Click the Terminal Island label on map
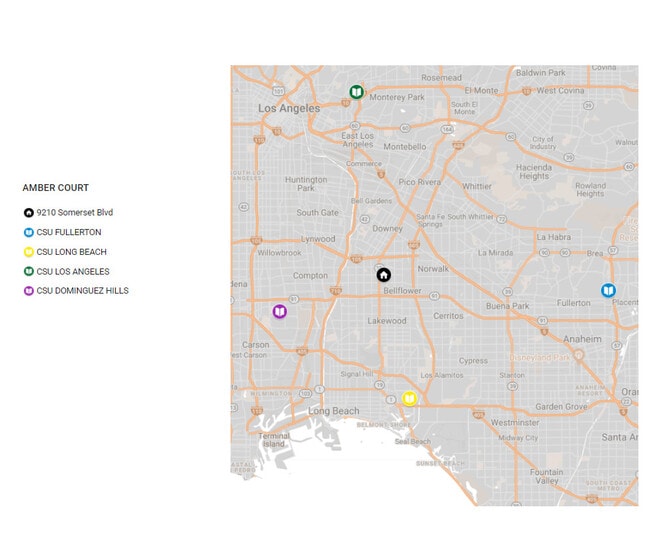The width and height of the screenshot is (650, 543). [x=273, y=439]
